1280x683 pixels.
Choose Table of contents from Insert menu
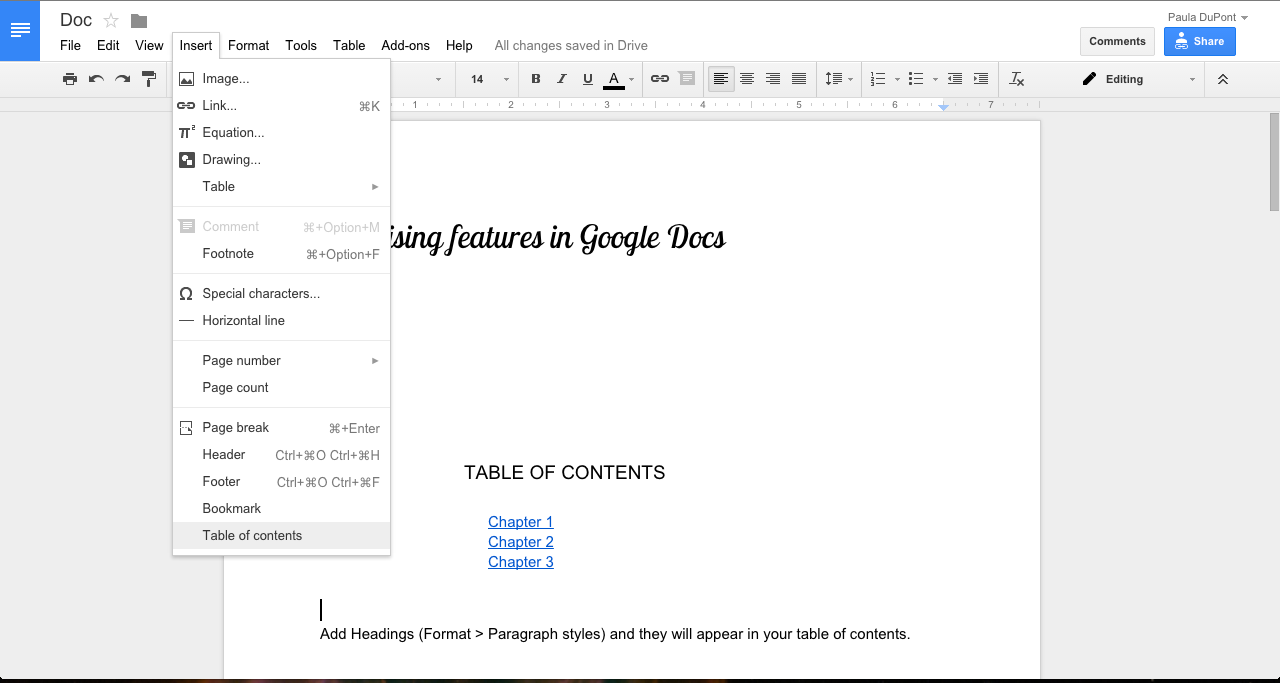coord(252,535)
